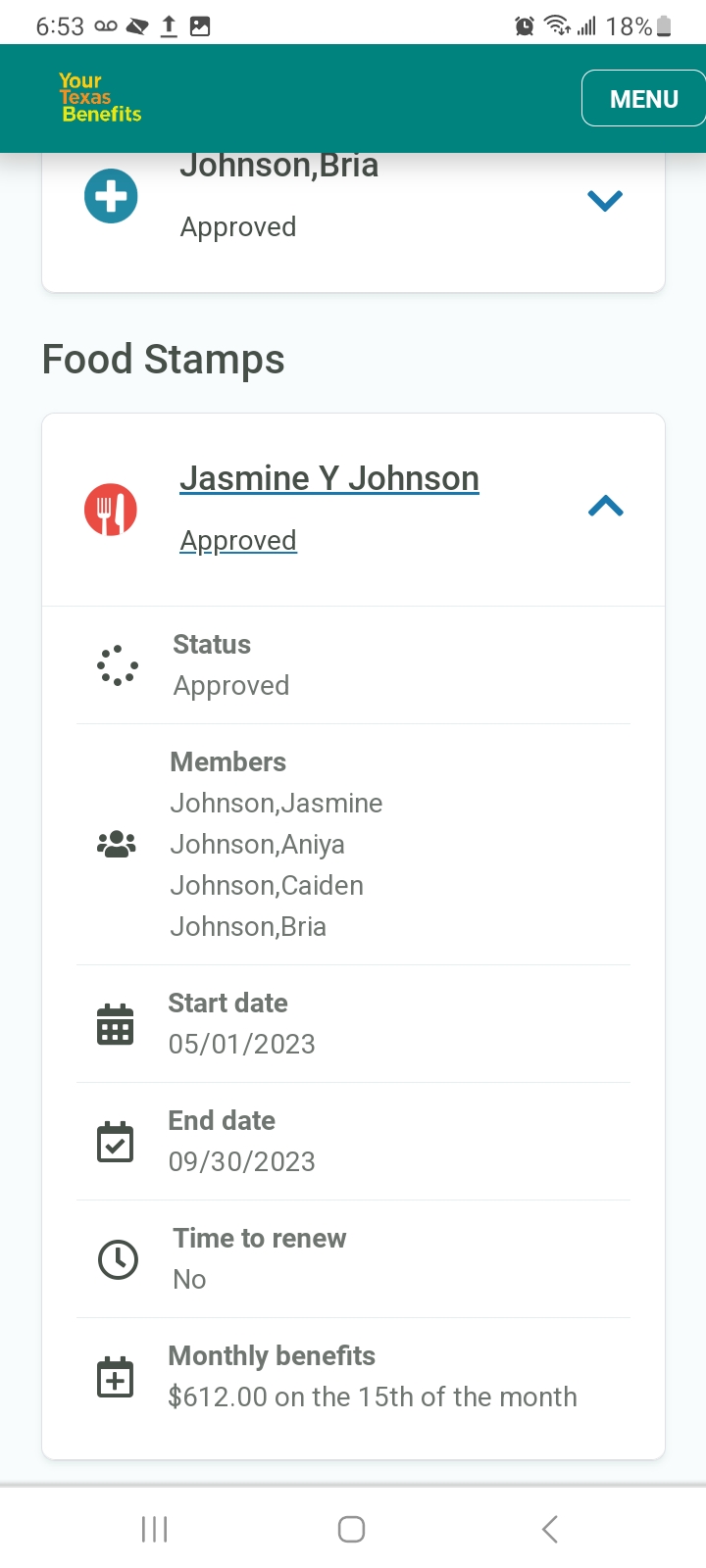
Task: Go back using Android back arrow
Action: (x=550, y=1529)
